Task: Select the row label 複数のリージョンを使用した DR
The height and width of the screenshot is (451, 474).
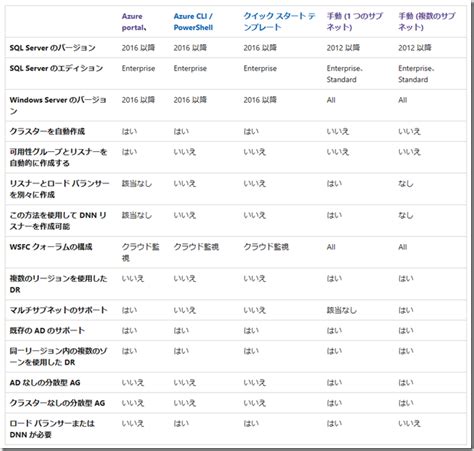Action: (x=58, y=284)
